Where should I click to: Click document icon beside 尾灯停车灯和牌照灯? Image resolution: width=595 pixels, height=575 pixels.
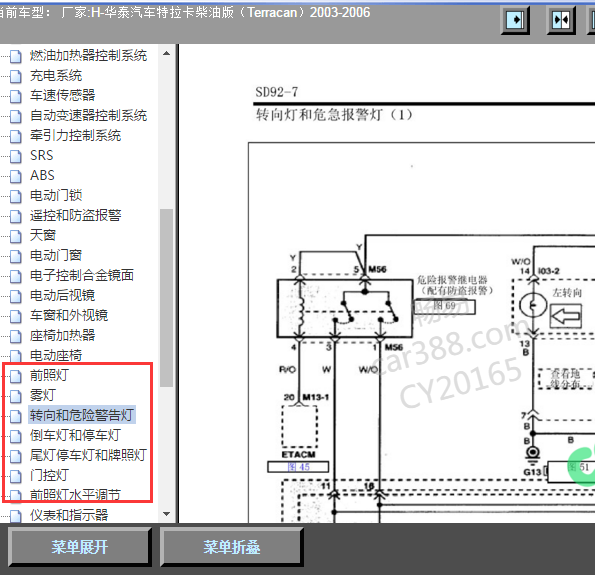[16, 456]
